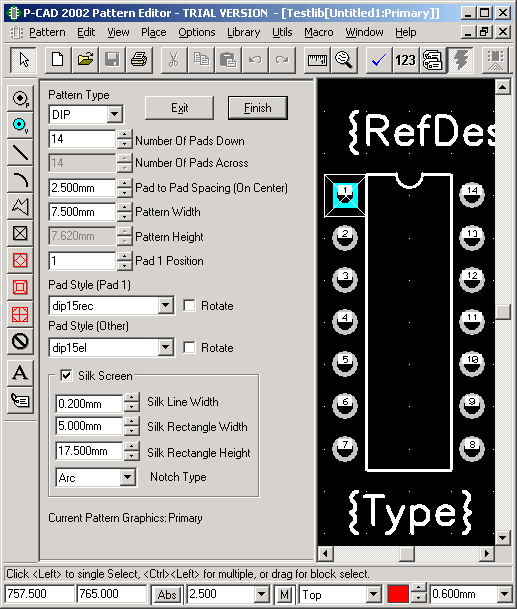Open the Utils menu
This screenshot has width=517, height=609.
[x=282, y=32]
